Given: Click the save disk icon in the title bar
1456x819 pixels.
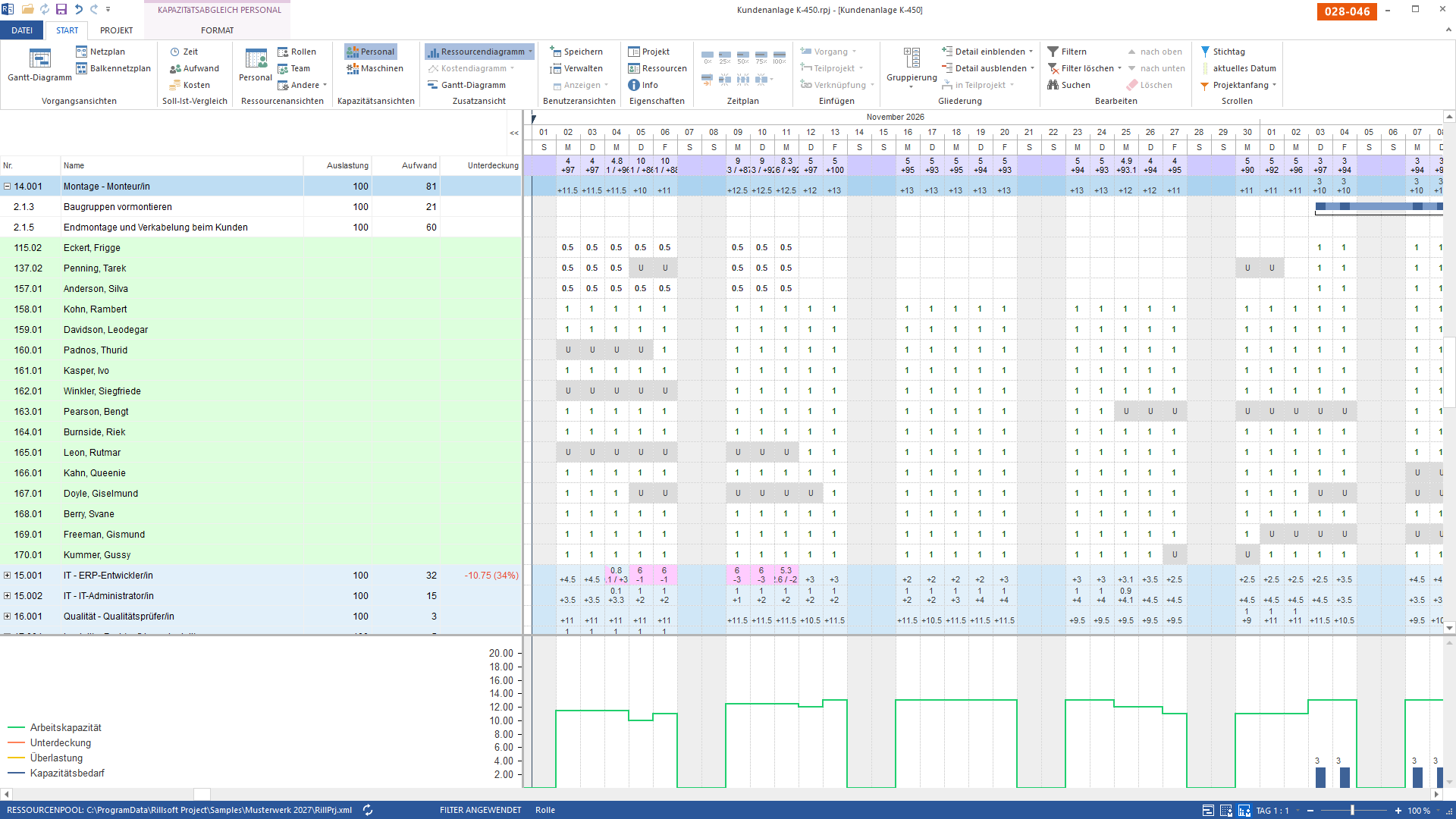Looking at the screenshot, I should click(61, 9).
